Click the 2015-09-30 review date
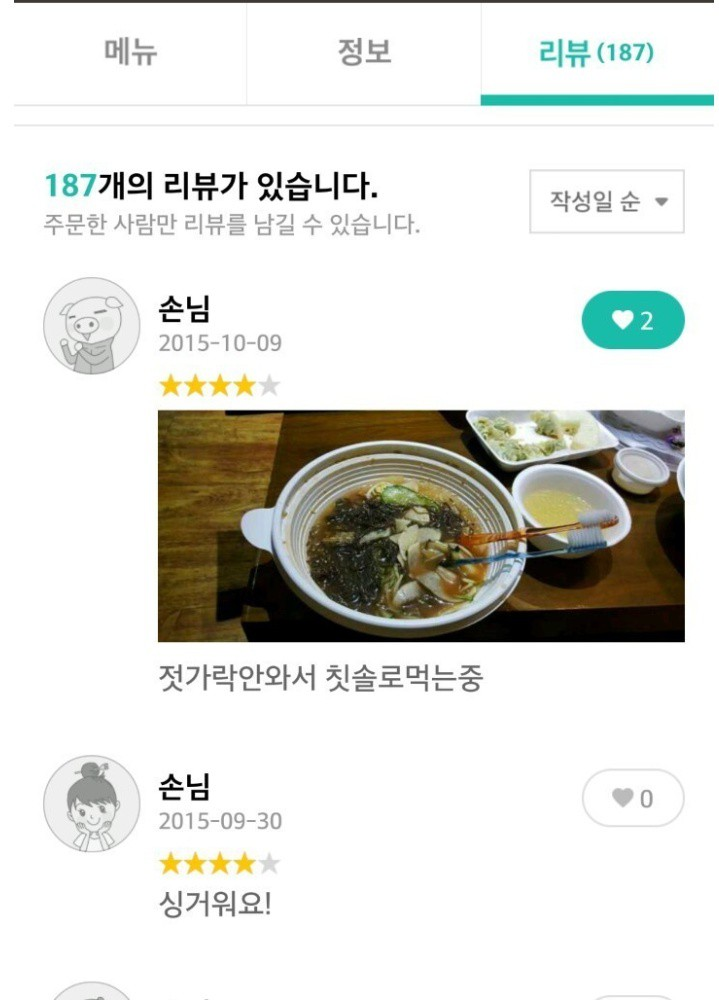The height and width of the screenshot is (1000, 719). [x=220, y=822]
